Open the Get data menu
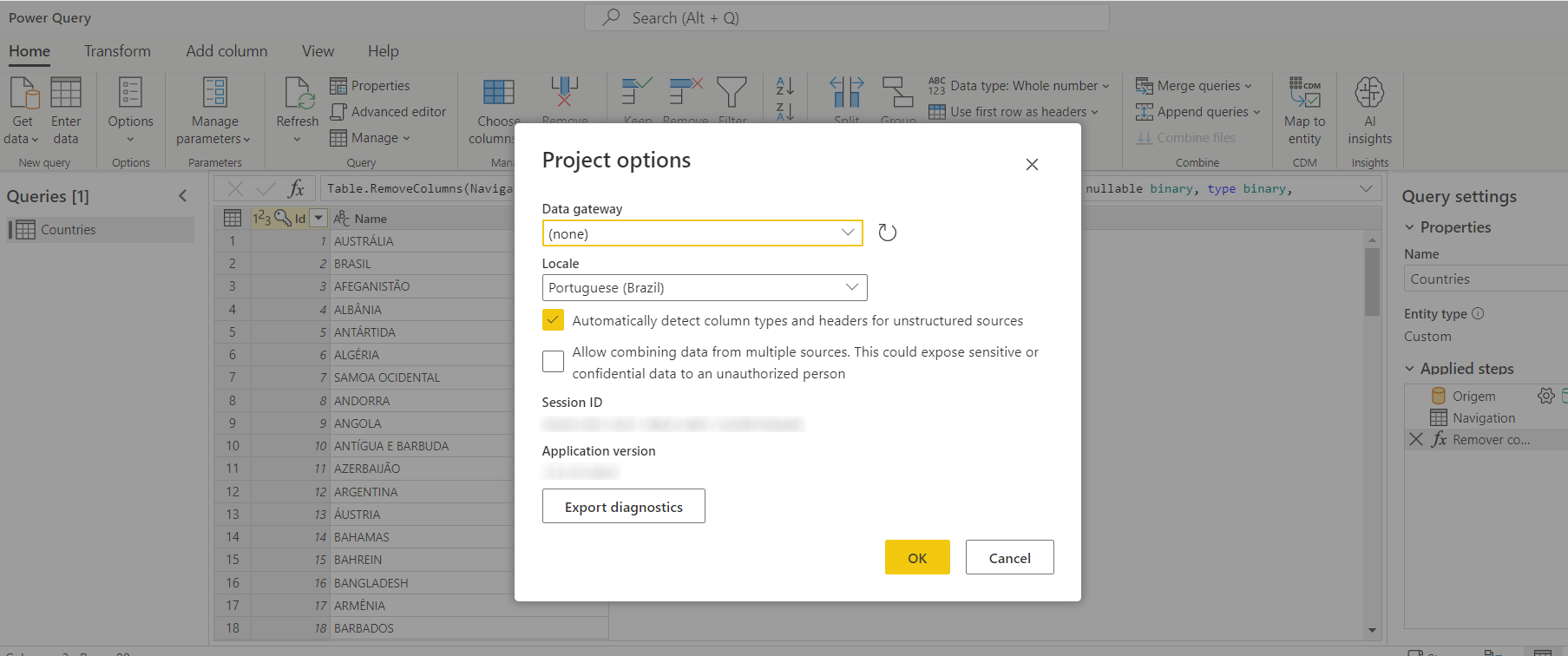This screenshot has height=656, width=1568. 23,111
